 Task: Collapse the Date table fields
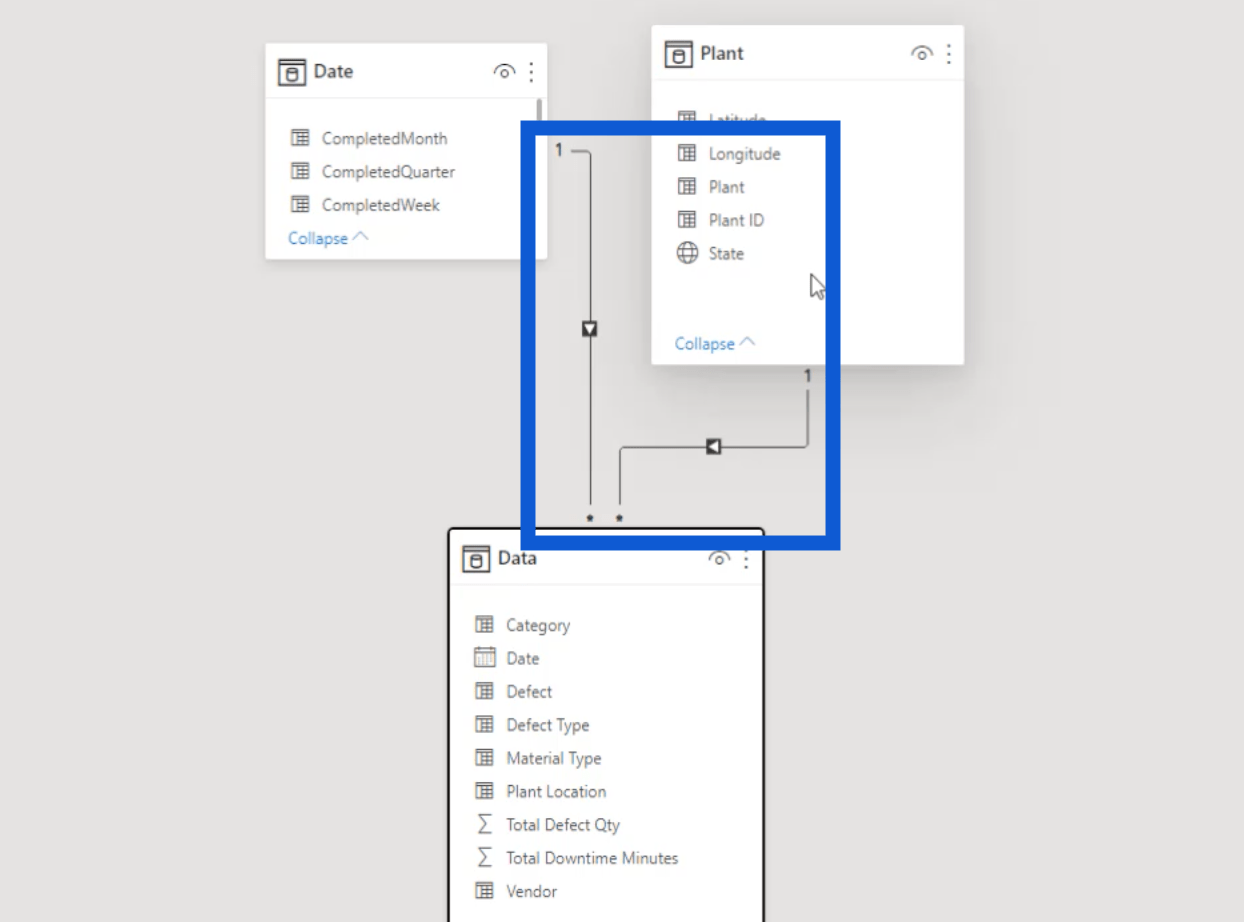[x=328, y=238]
